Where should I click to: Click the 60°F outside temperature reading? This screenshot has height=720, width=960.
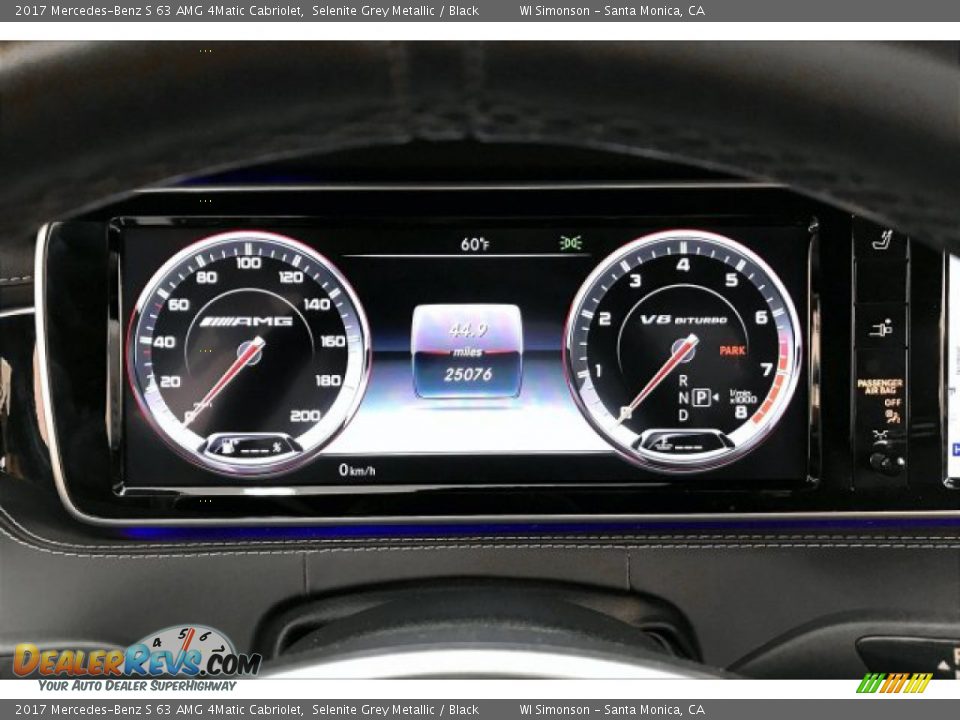click(x=475, y=244)
